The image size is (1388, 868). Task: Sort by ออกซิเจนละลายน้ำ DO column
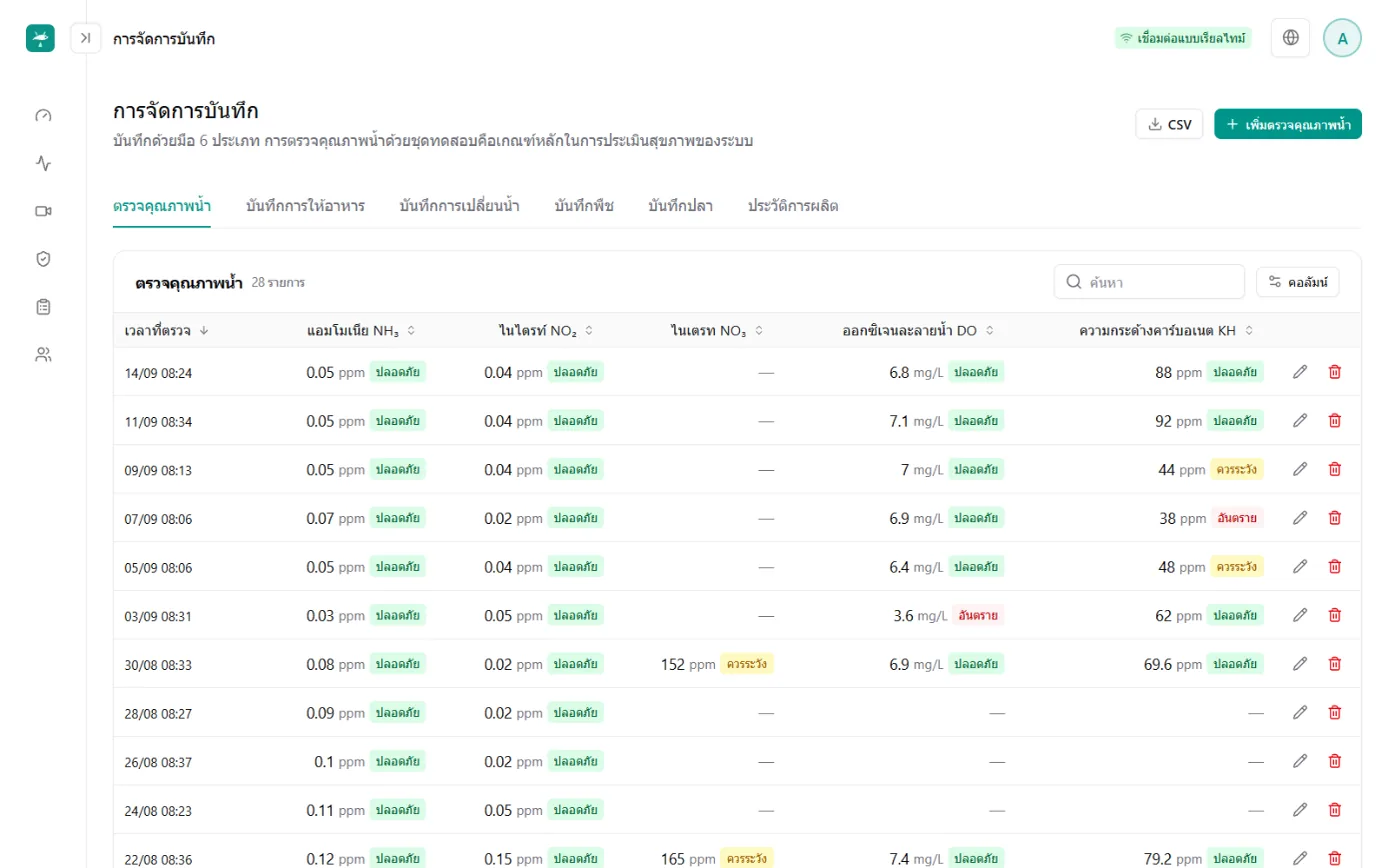[x=919, y=330]
